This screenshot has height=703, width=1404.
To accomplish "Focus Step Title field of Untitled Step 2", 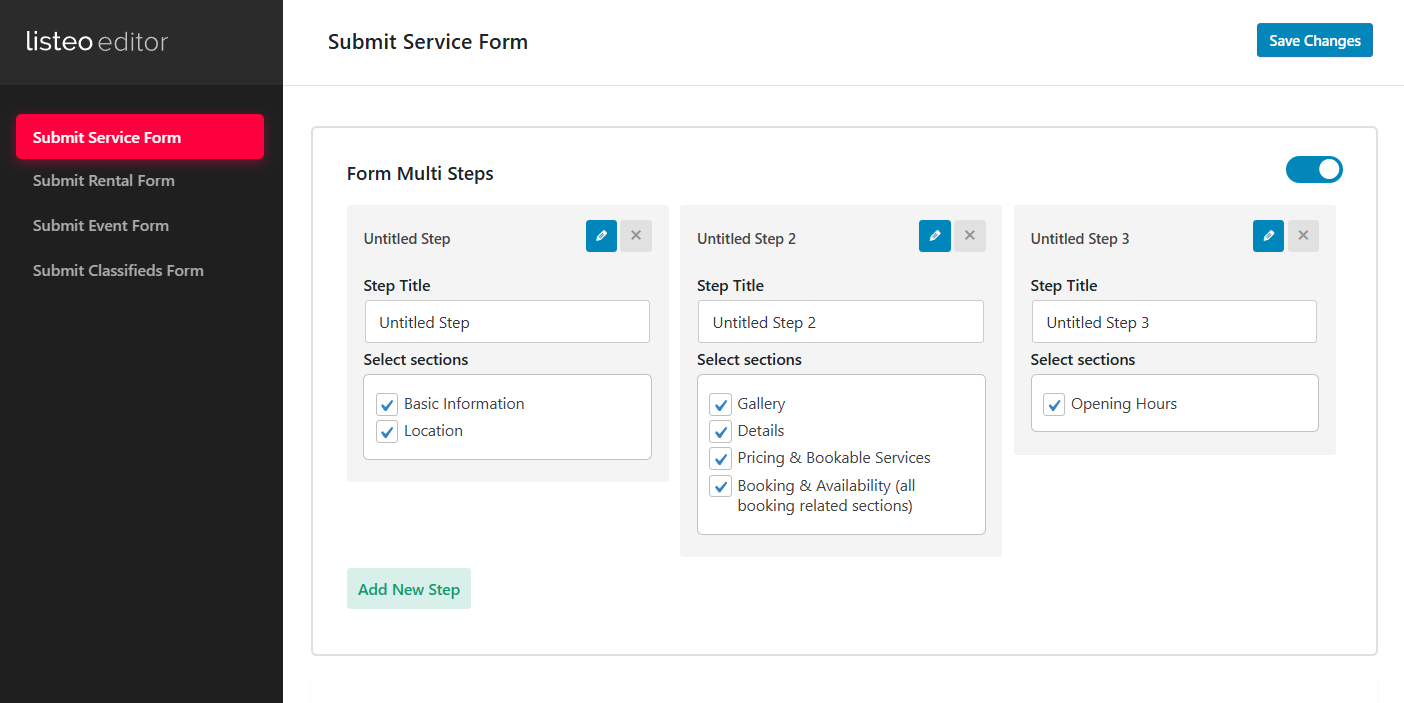I will click(840, 322).
